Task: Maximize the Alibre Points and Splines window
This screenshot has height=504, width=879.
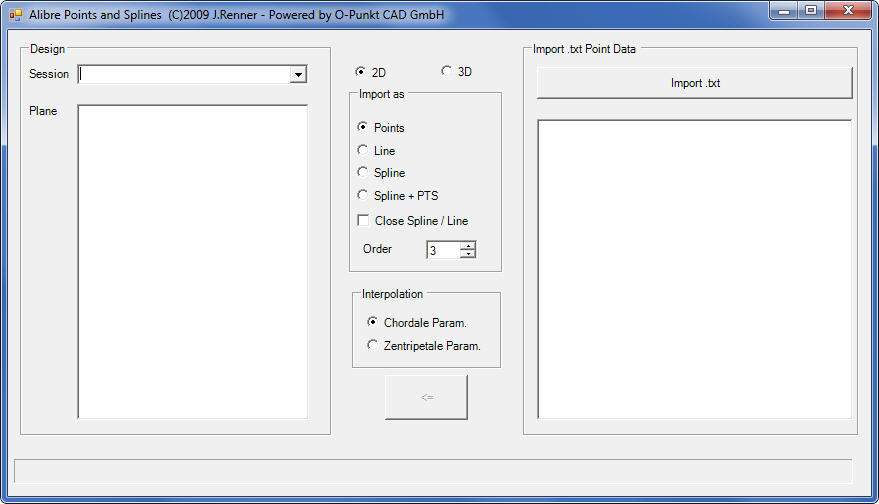Action: 811,11
